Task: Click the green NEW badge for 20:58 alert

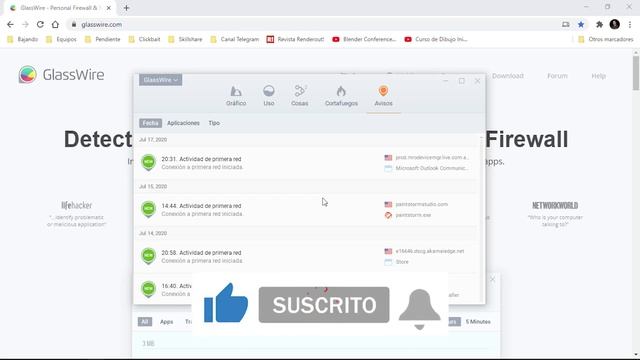Action: click(x=149, y=256)
